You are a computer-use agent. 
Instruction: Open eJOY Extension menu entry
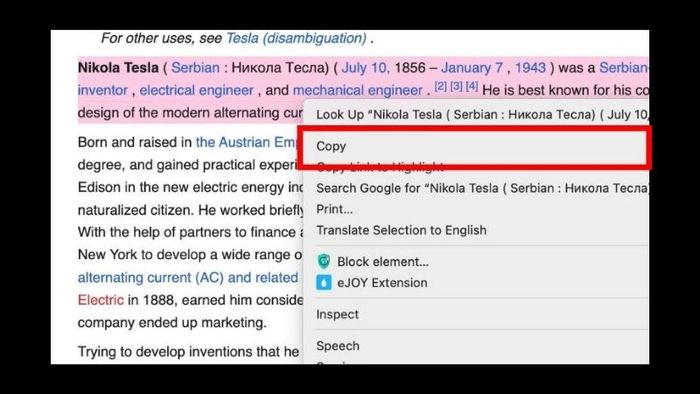pyautogui.click(x=476, y=282)
